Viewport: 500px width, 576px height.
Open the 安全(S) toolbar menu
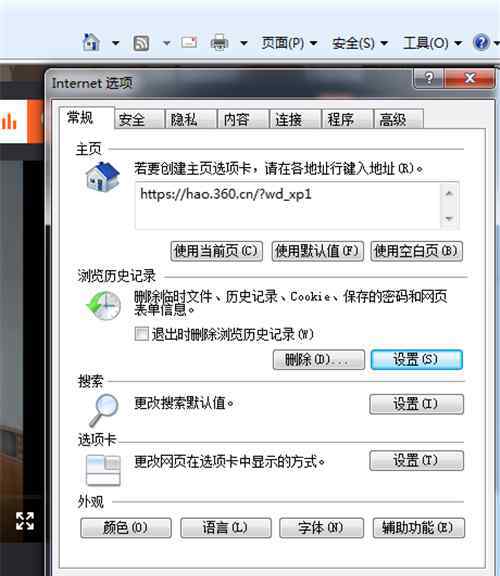360,43
